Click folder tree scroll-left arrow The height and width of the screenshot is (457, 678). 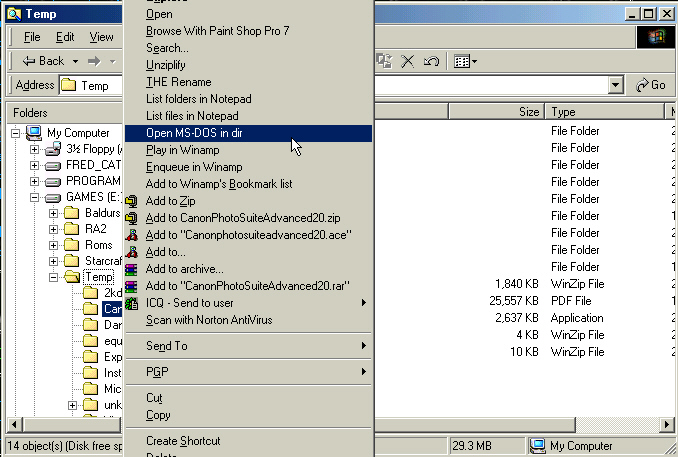[14, 425]
